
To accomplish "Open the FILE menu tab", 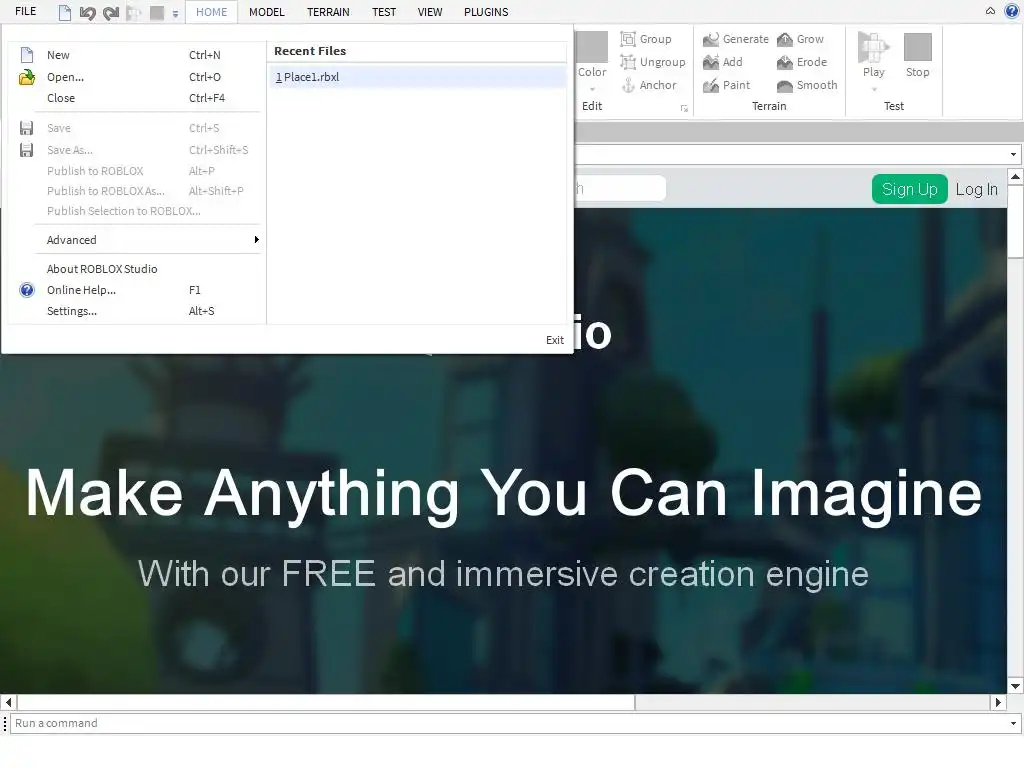I will click(x=25, y=12).
